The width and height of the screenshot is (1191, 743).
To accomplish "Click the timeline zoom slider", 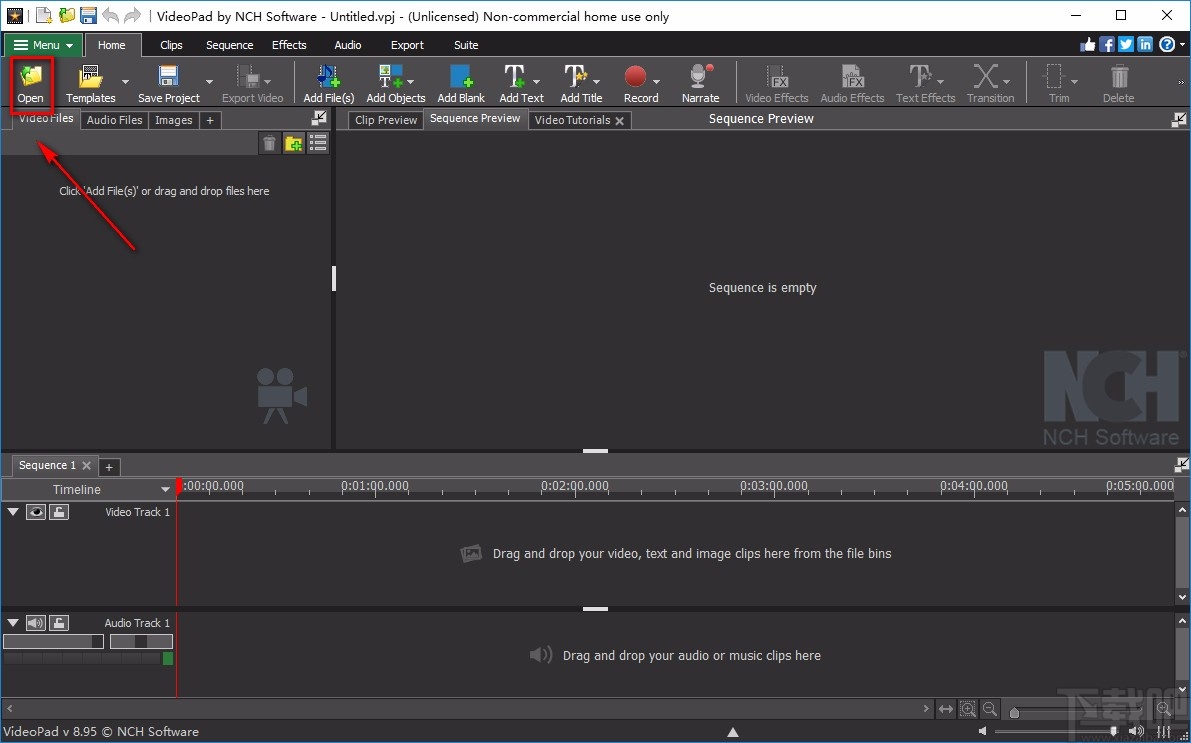I will coord(1076,712).
